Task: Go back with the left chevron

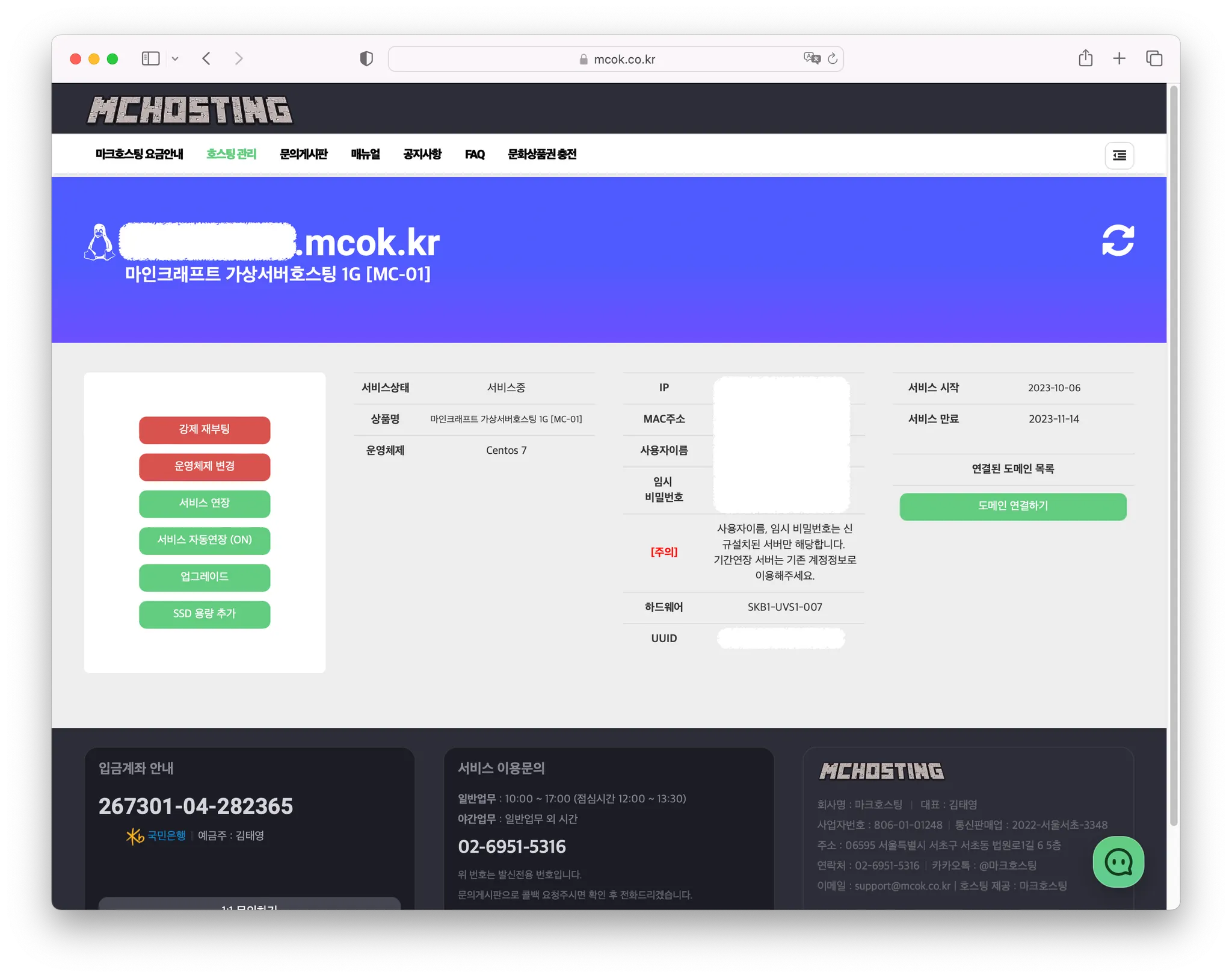Action: pyautogui.click(x=206, y=58)
